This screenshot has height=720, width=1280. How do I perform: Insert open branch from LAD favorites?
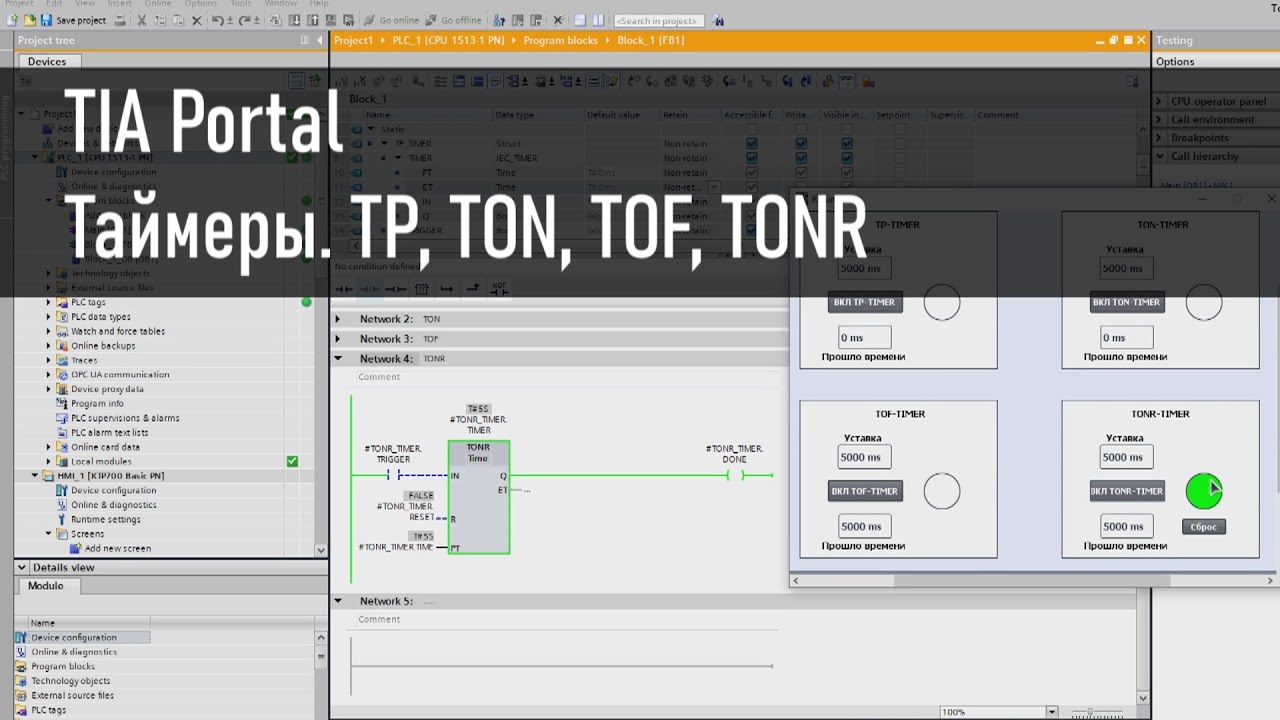click(447, 289)
